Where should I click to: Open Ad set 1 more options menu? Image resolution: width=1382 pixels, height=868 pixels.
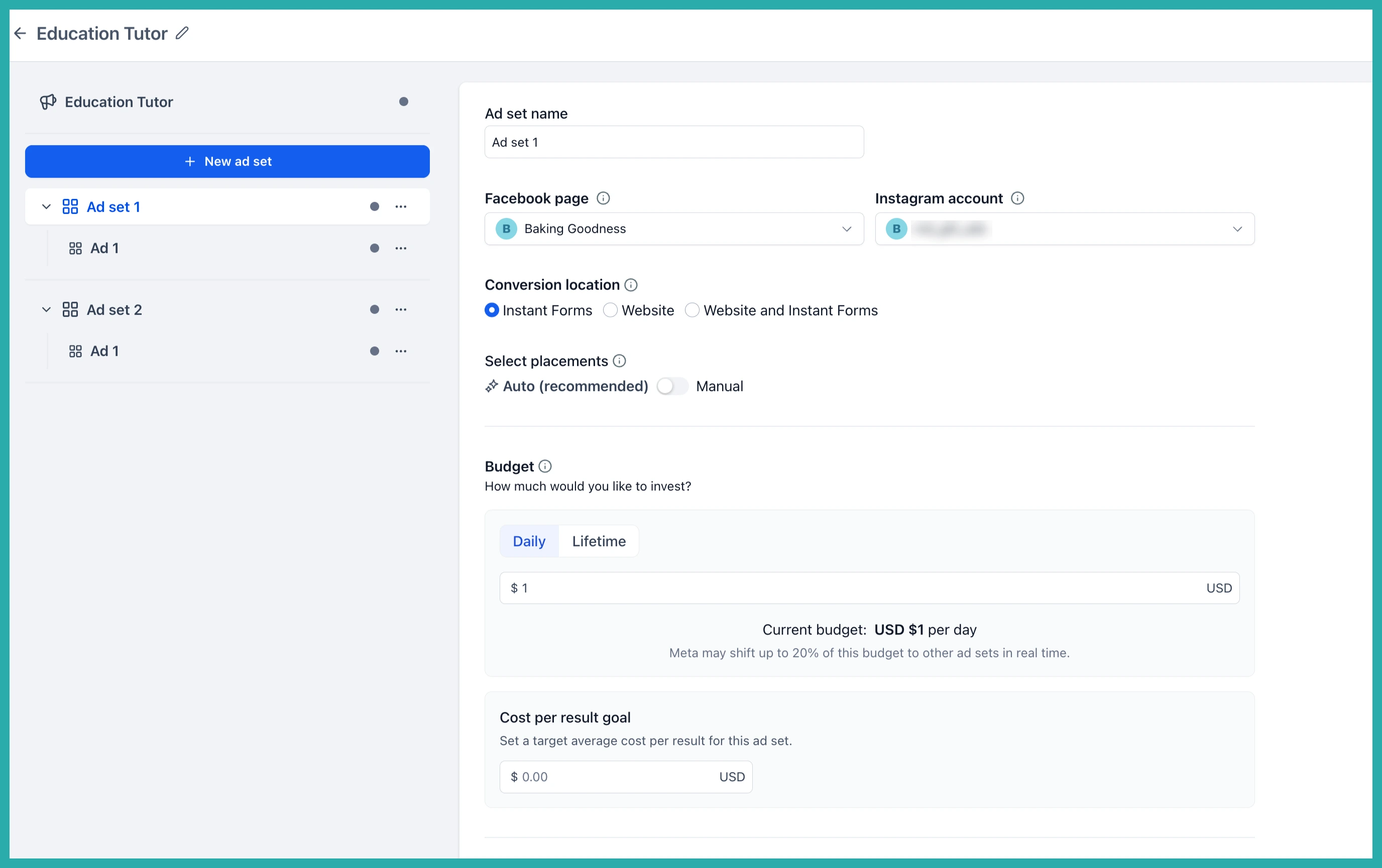point(401,206)
